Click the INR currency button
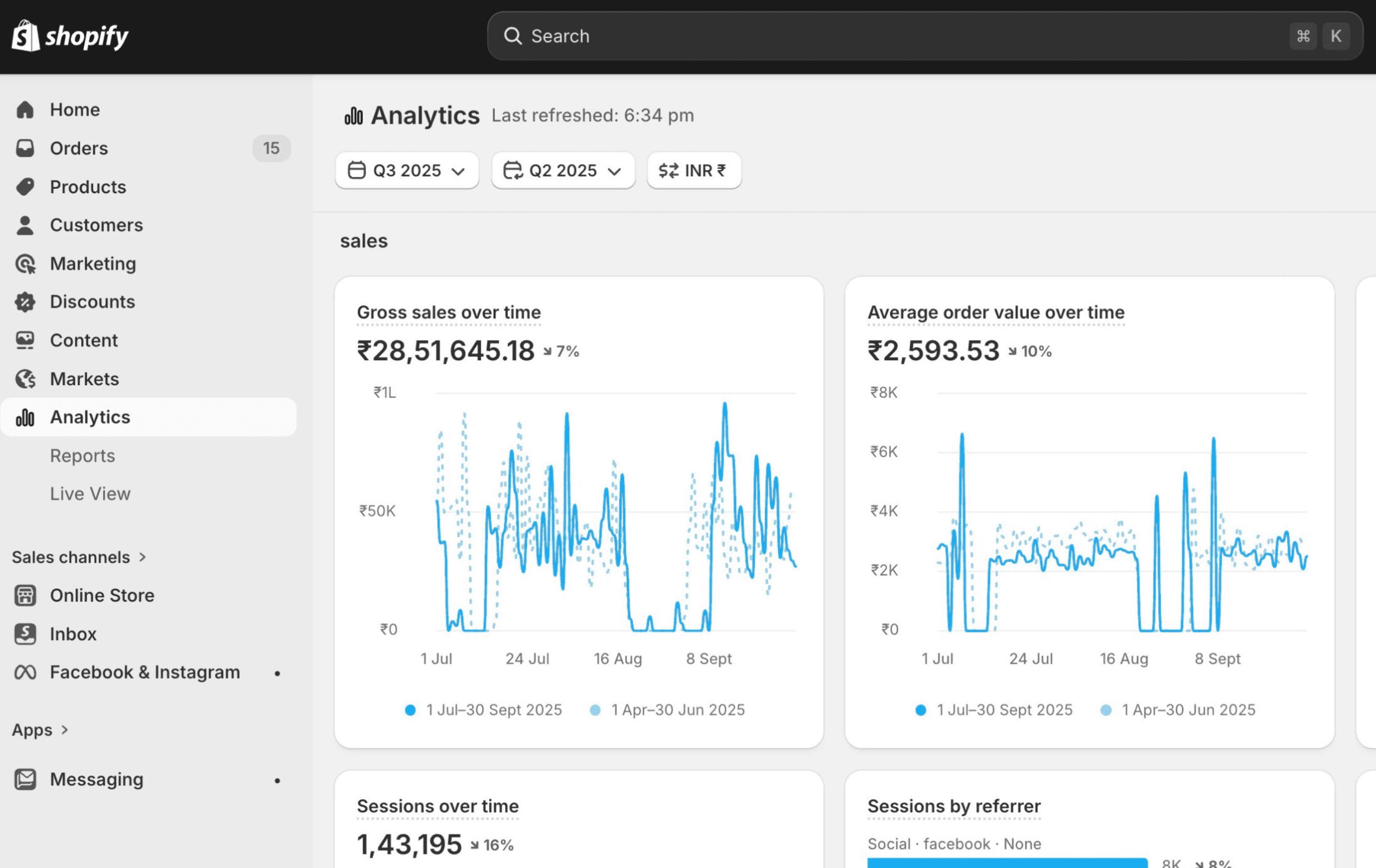 click(x=694, y=170)
